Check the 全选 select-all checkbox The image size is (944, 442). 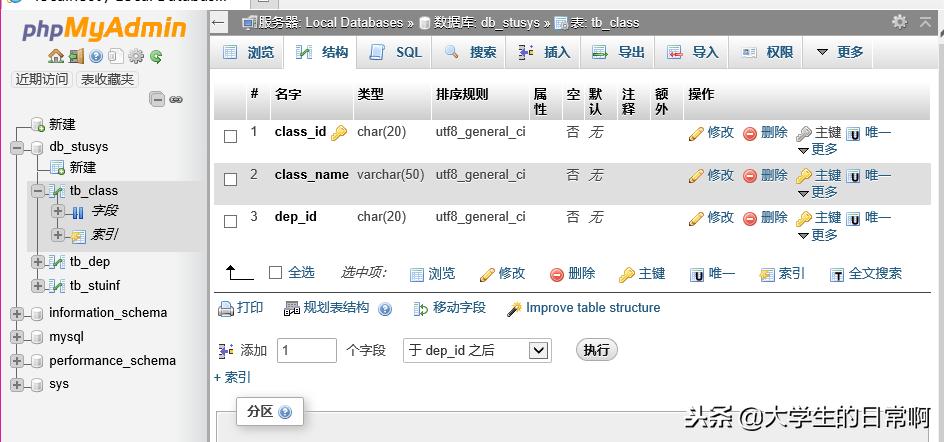point(275,273)
